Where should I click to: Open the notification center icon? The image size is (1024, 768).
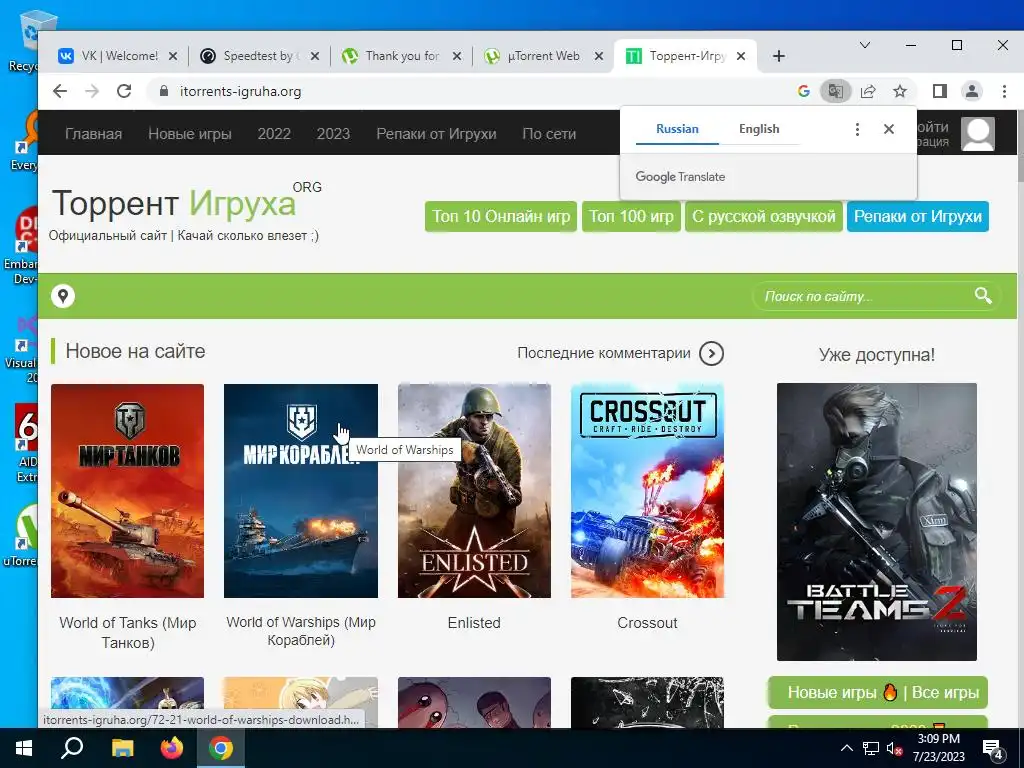[993, 748]
